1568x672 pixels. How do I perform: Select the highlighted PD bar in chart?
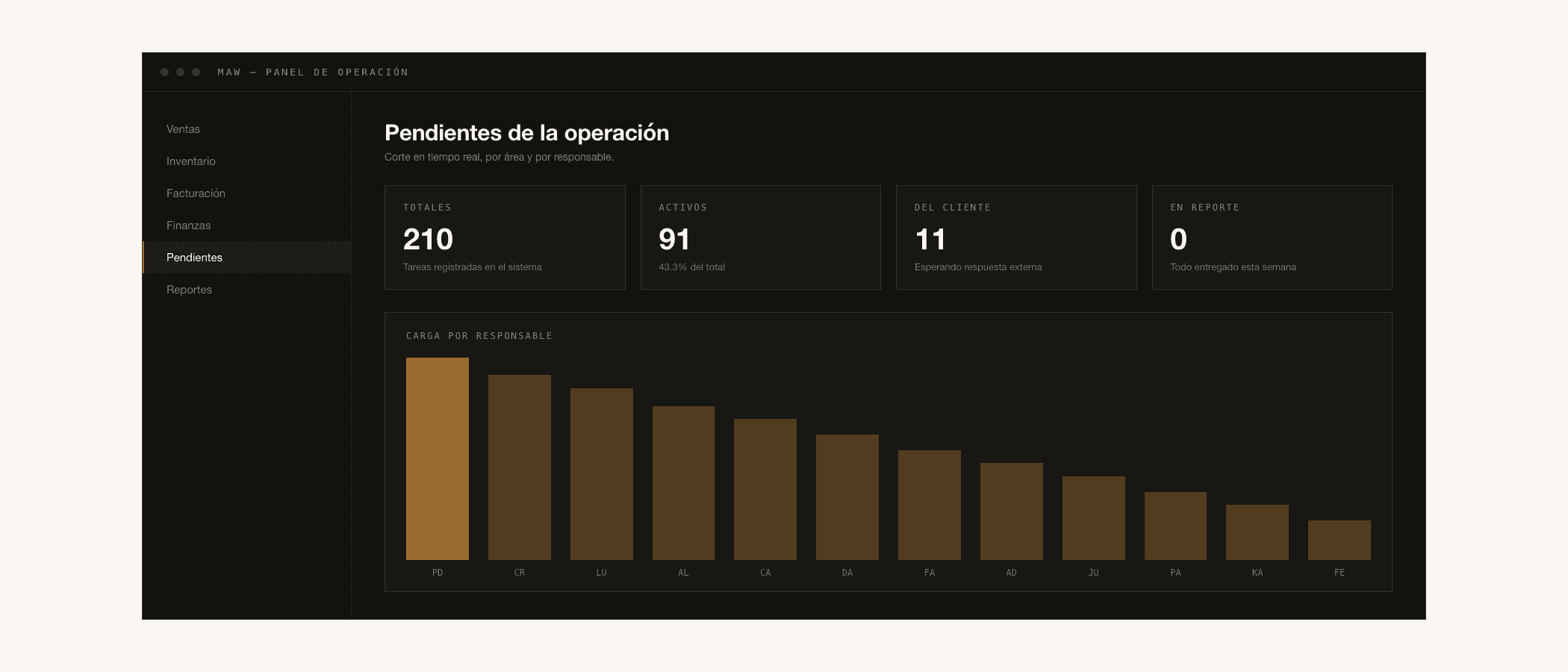coord(438,458)
